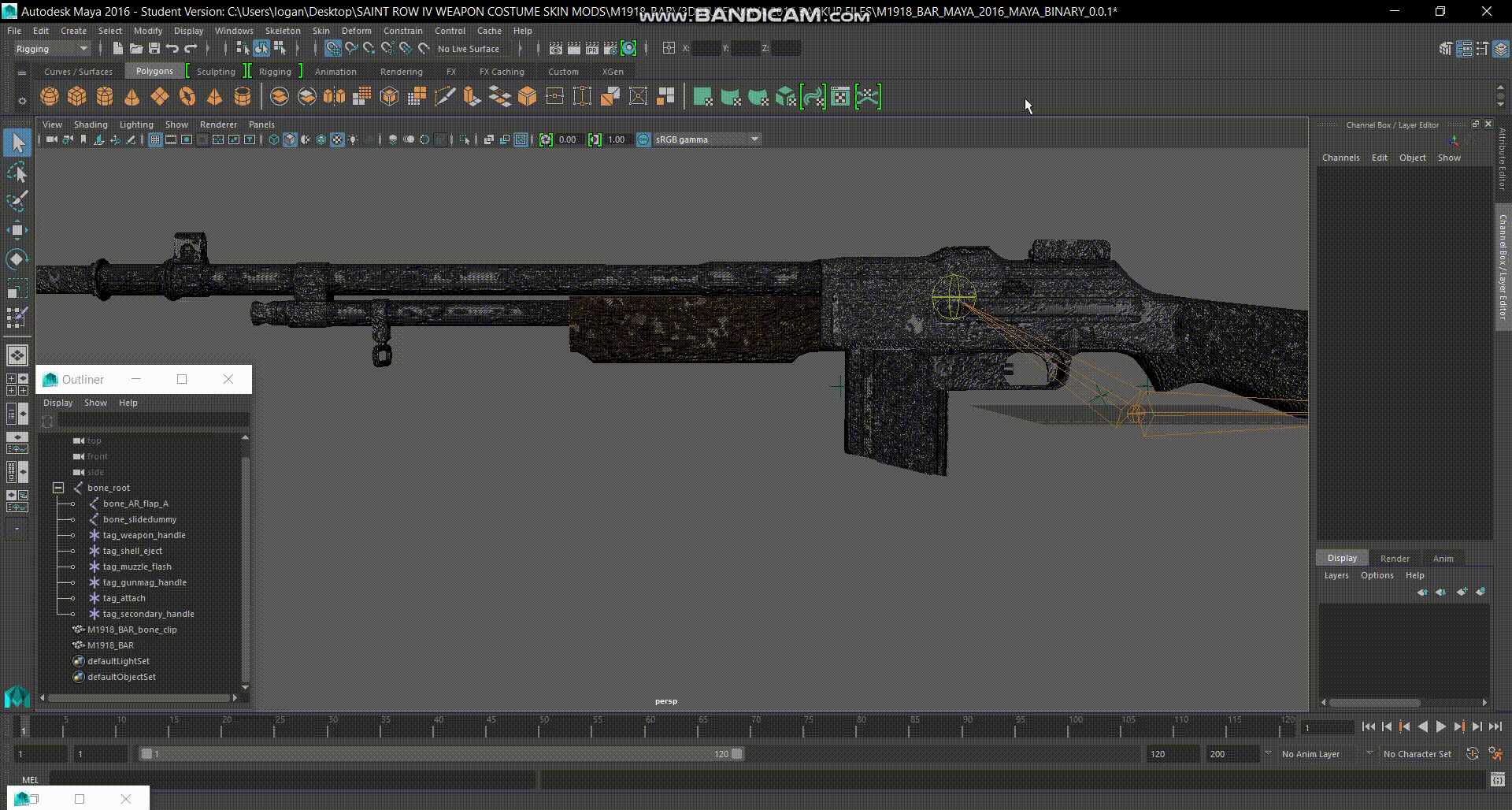
Task: Click the Redo arrow in status line
Action: (x=191, y=49)
